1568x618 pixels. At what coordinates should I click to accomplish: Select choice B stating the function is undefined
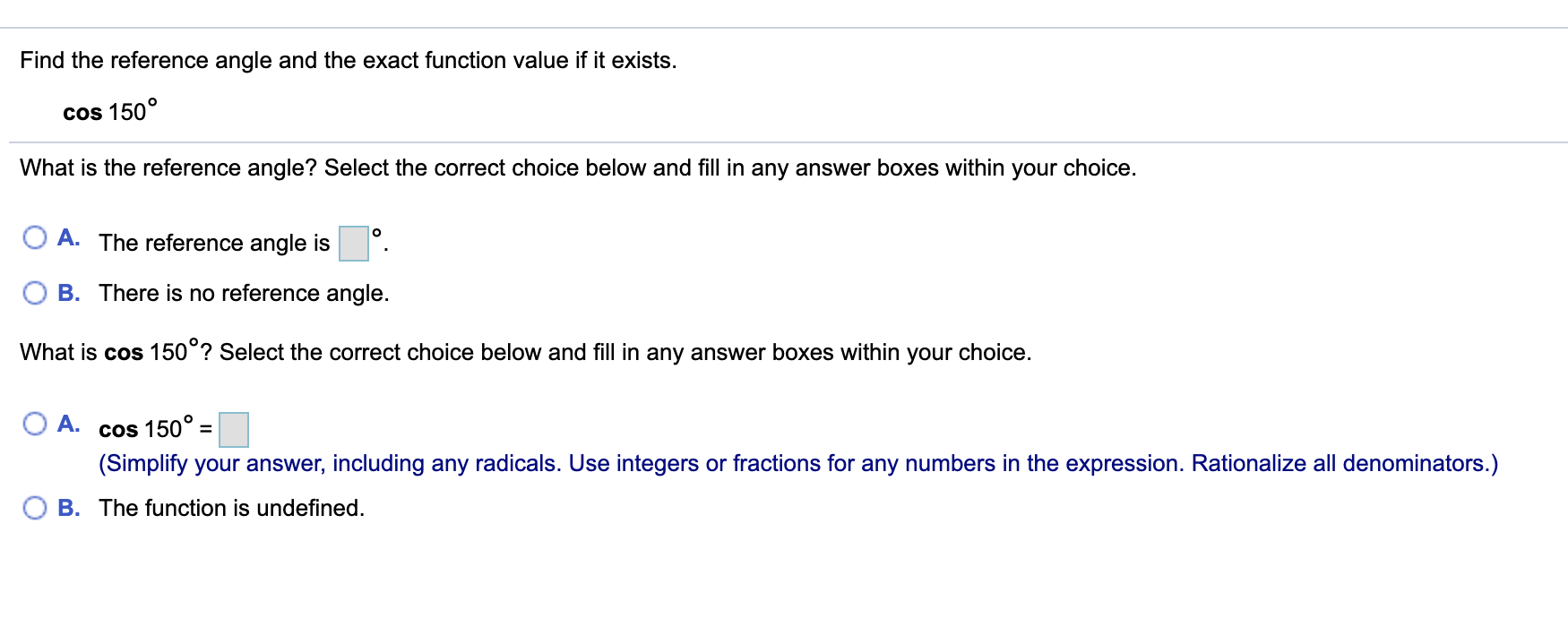point(35,507)
